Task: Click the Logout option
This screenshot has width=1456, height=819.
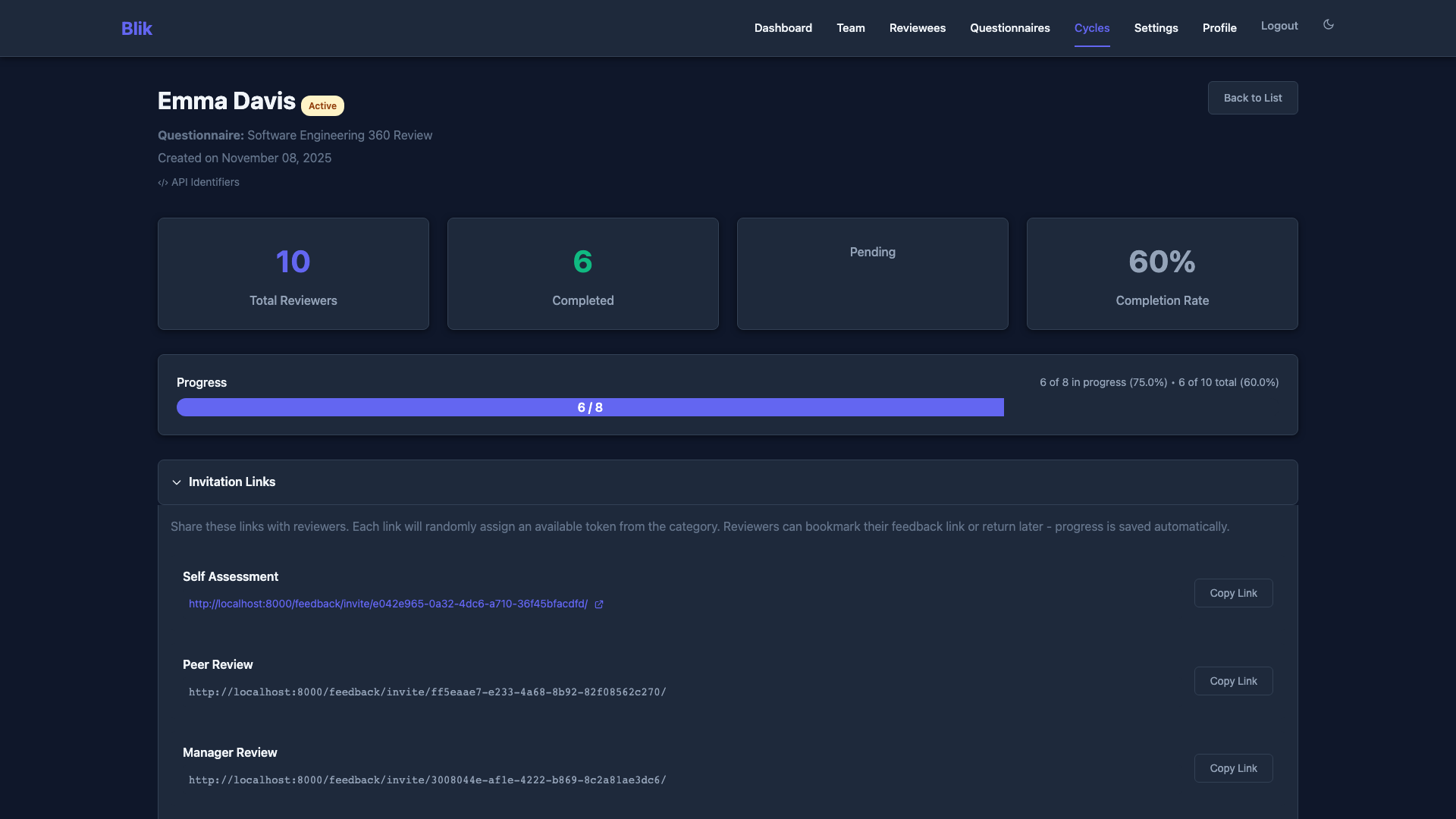Action: tap(1279, 25)
